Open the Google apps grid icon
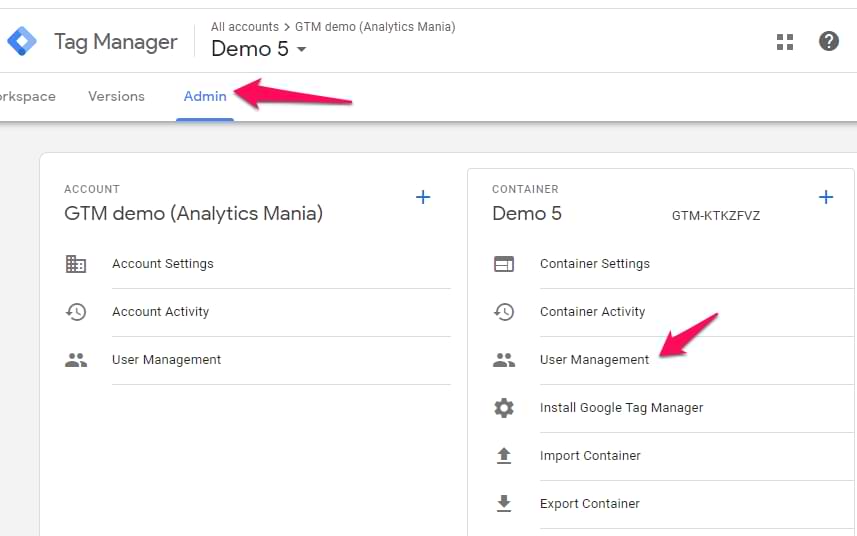The width and height of the screenshot is (857, 536). point(785,42)
